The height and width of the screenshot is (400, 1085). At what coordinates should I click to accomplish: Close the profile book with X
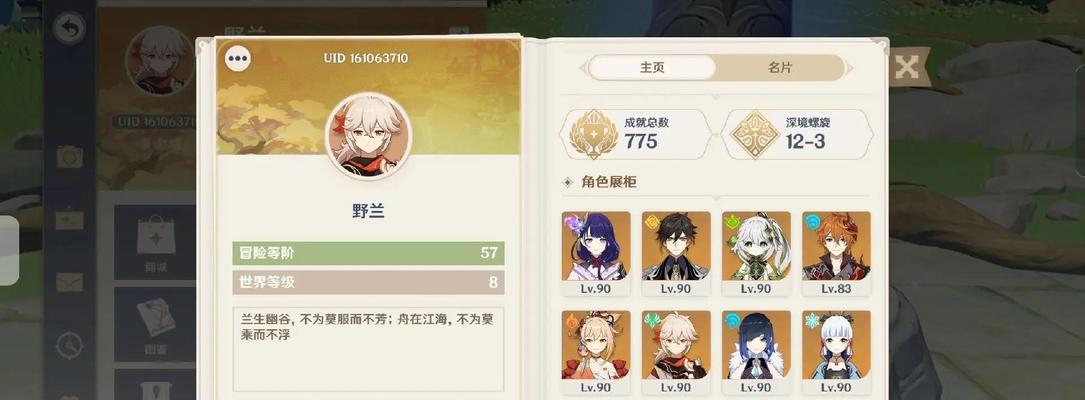906,67
